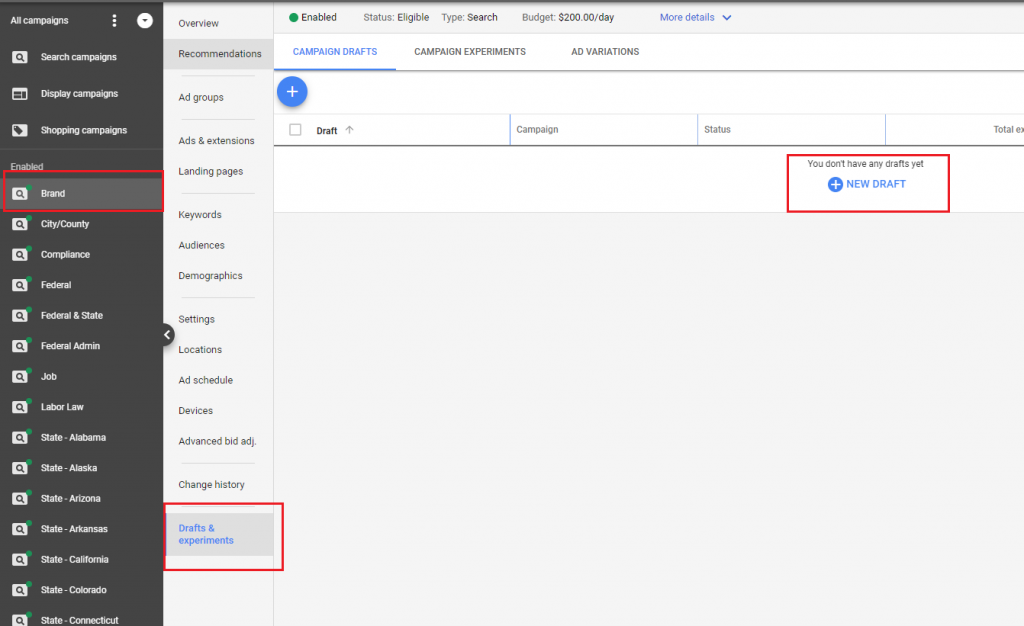Click the NEW DRAFT link
The image size is (1024, 626).
[876, 185]
